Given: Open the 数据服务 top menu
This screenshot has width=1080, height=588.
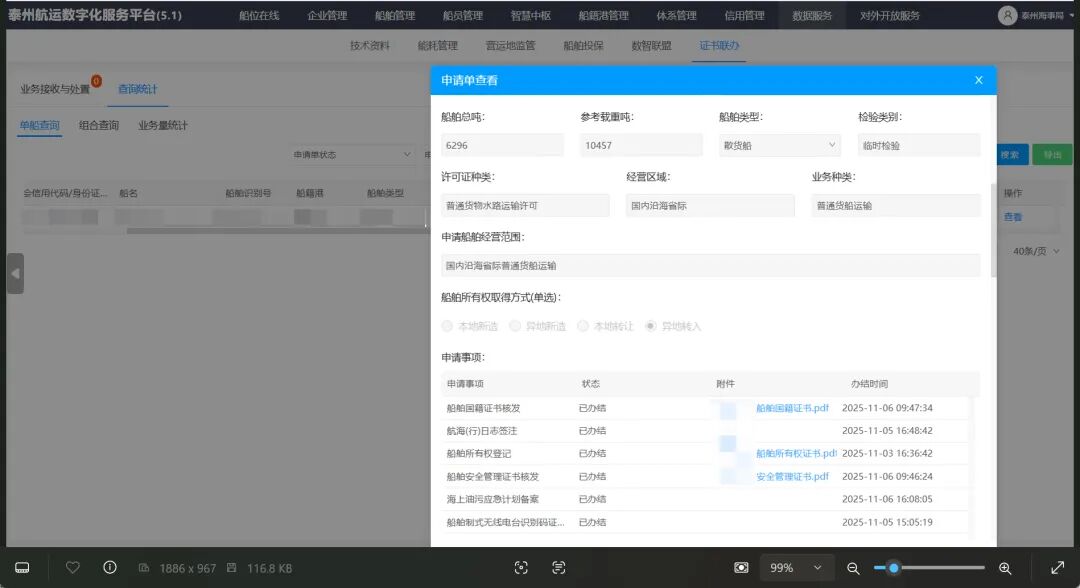Looking at the screenshot, I should point(812,15).
